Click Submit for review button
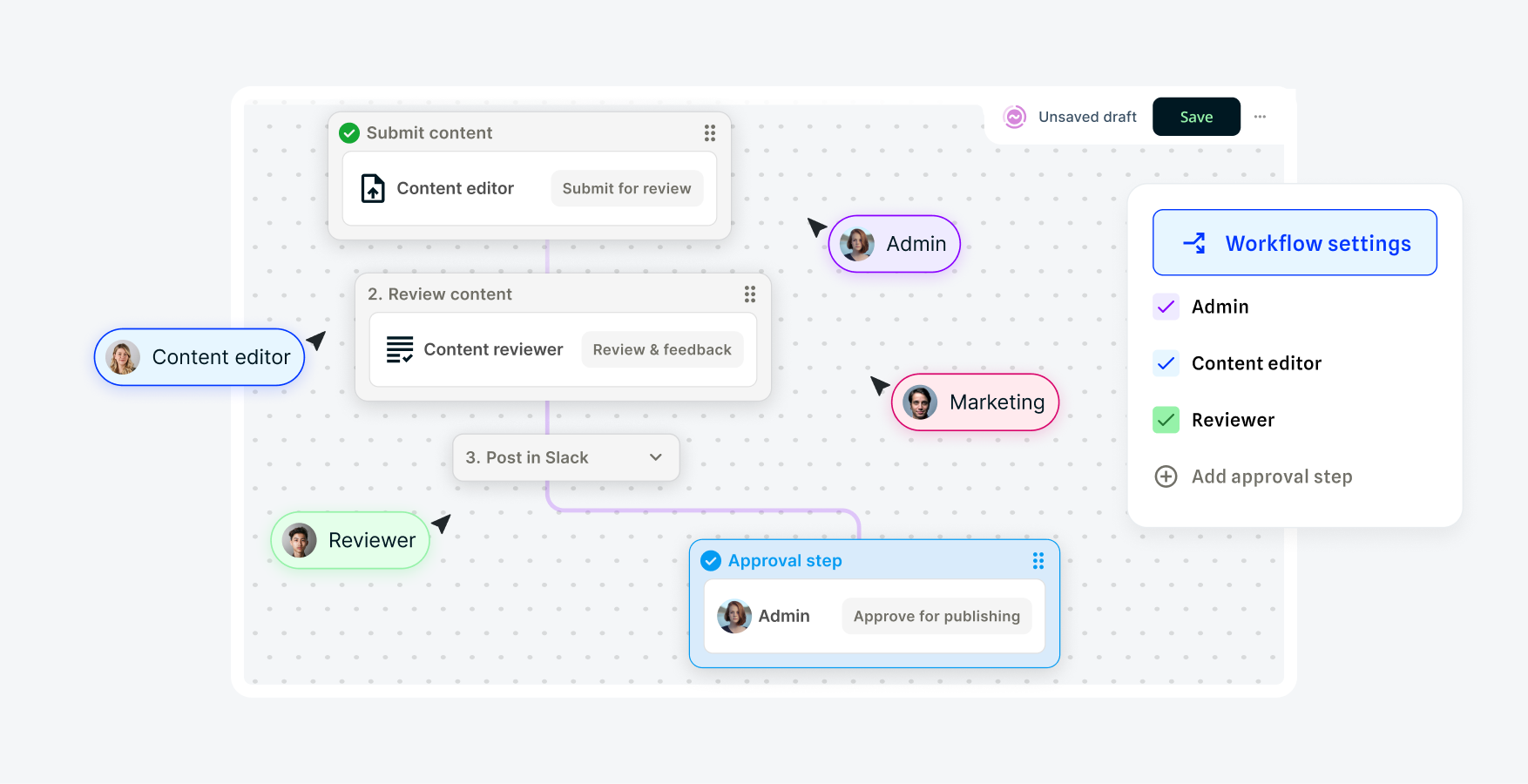1528x784 pixels. pos(626,188)
